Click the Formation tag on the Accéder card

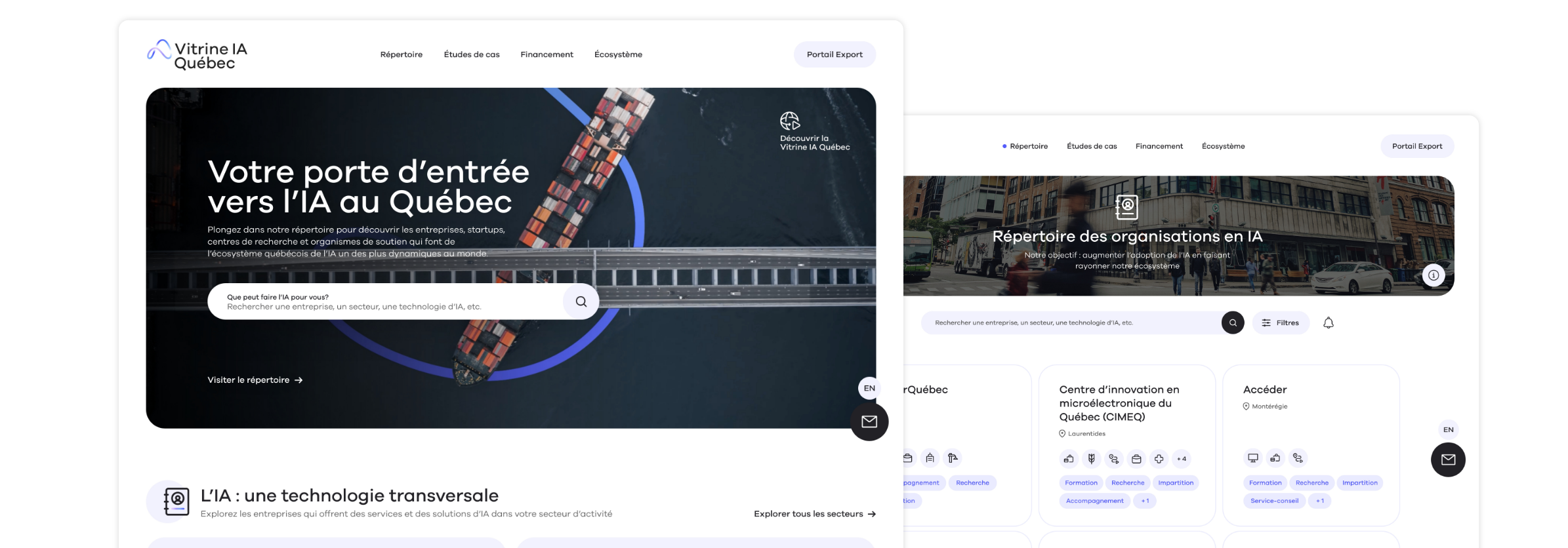(1266, 483)
